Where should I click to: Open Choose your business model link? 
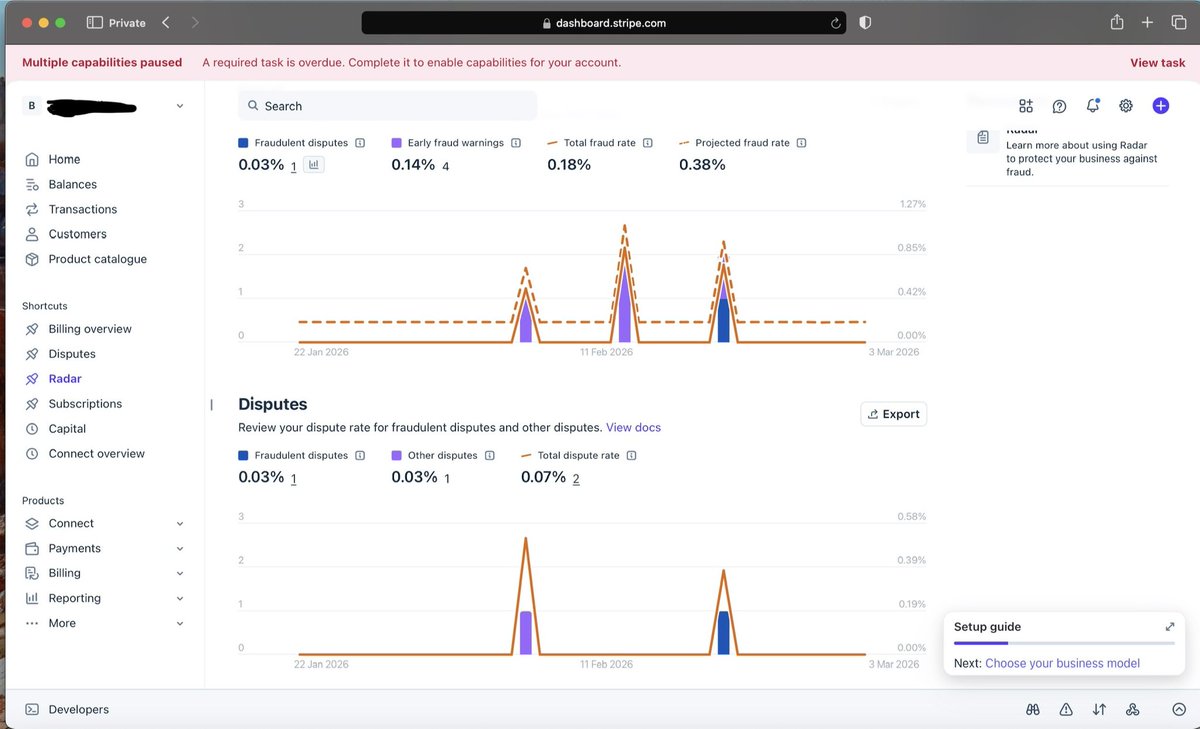pyautogui.click(x=1062, y=663)
